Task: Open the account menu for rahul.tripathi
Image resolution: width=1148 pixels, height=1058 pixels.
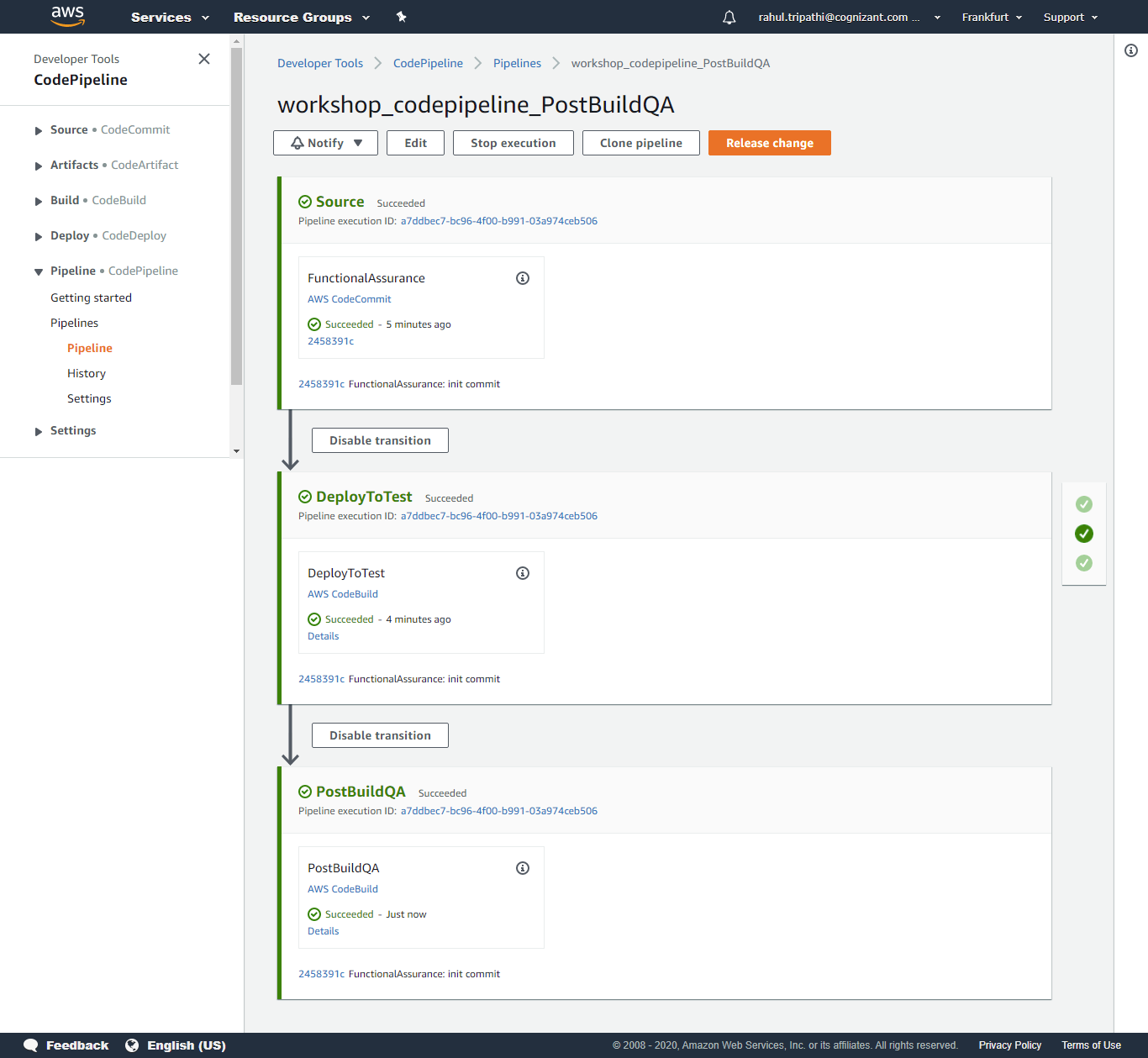Action: pyautogui.click(x=850, y=17)
